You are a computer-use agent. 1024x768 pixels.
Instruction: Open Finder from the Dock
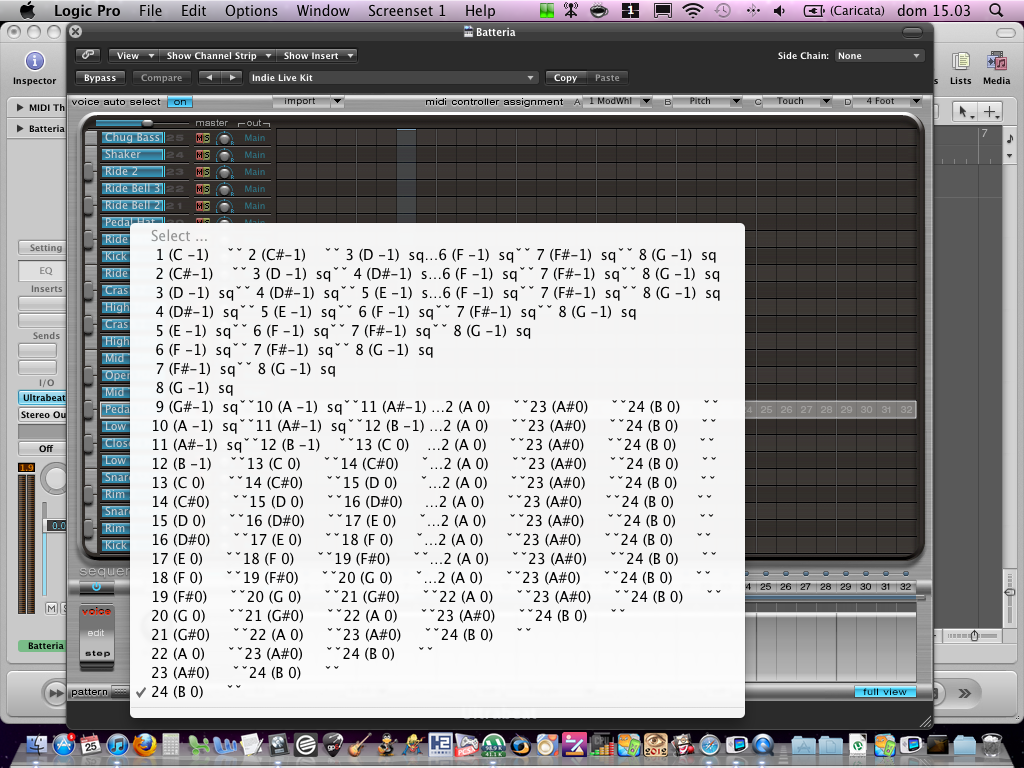tap(36, 744)
